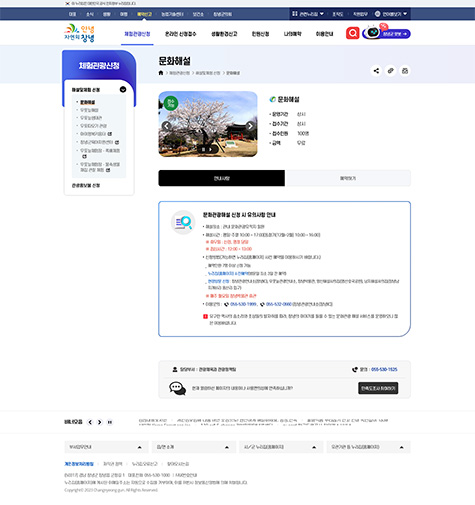Click highlighted yellow top bar menu item

click(x=144, y=14)
